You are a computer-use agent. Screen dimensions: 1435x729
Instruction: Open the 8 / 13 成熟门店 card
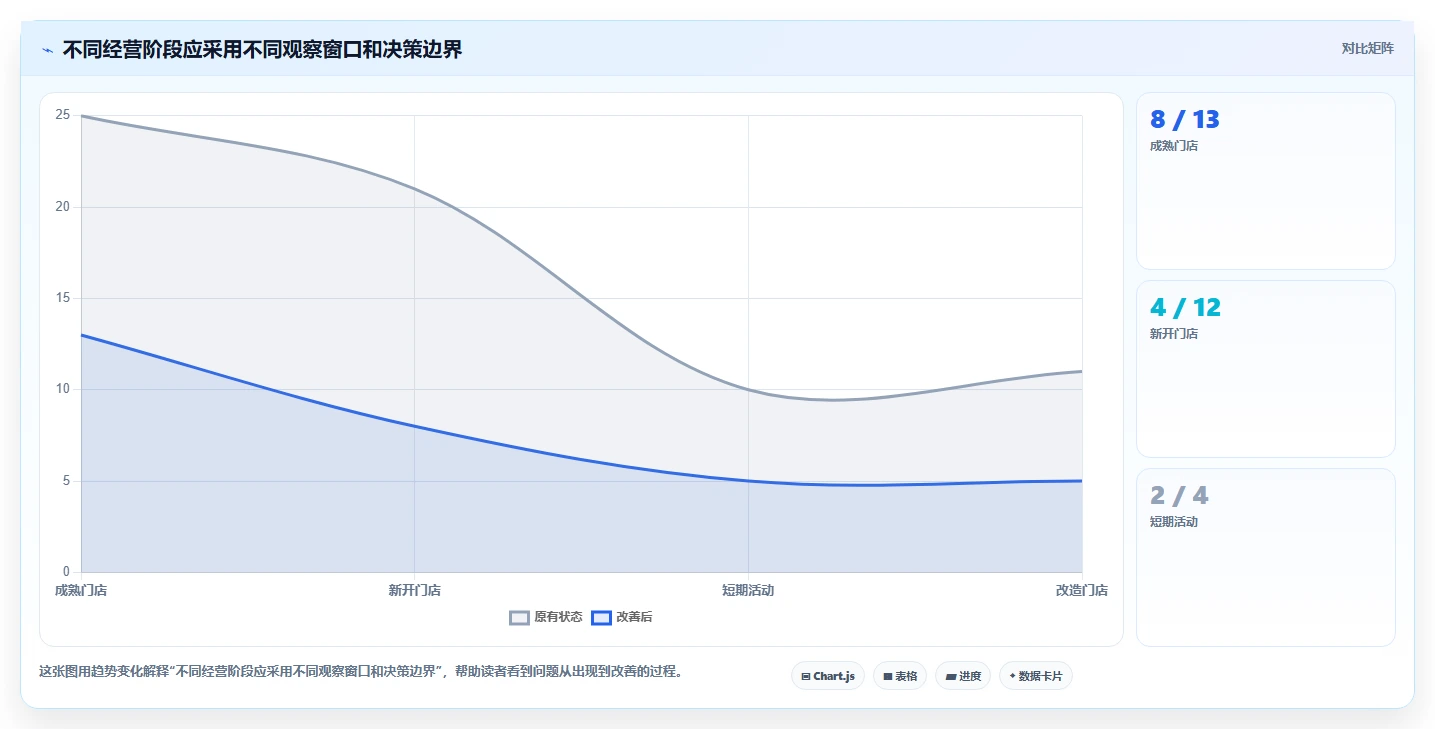[1265, 181]
